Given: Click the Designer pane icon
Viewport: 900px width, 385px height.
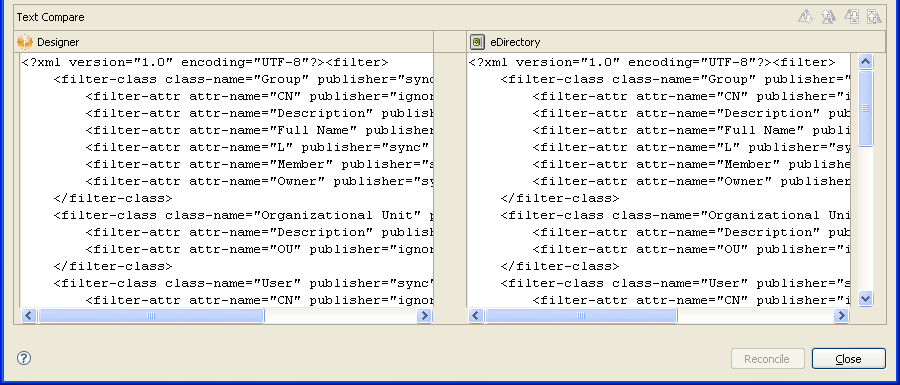Looking at the screenshot, I should coord(25,42).
